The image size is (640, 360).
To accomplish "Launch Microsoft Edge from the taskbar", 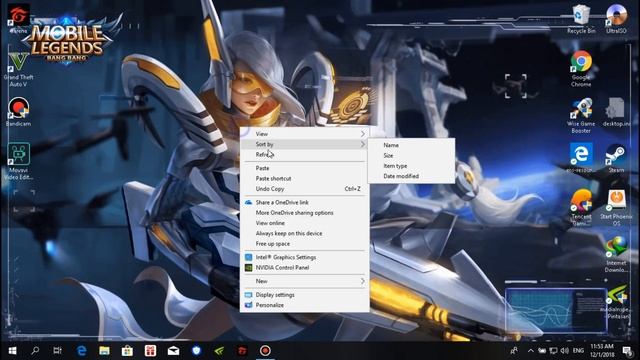I will pos(82,351).
